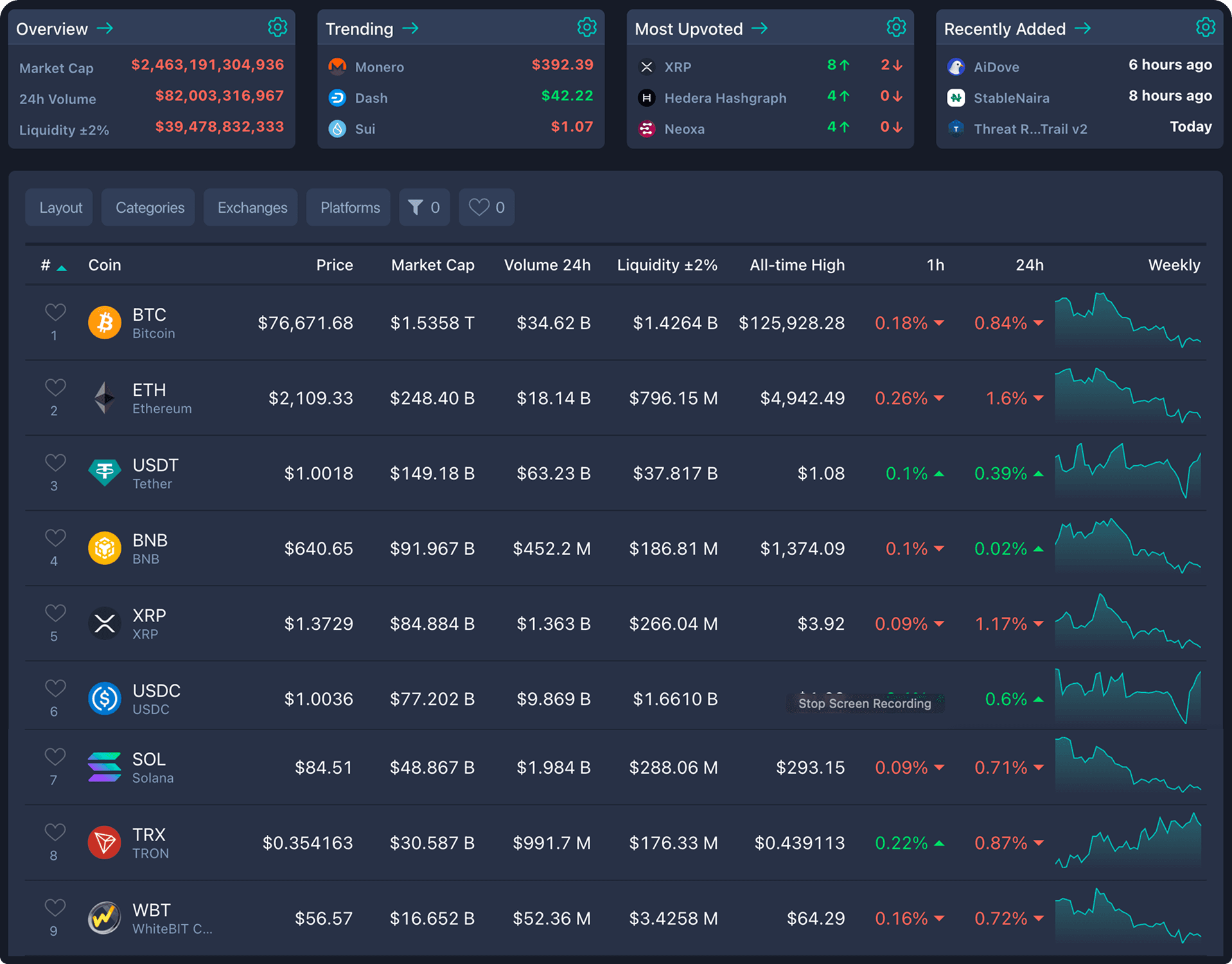Image resolution: width=1232 pixels, height=964 pixels.
Task: Sort table by Market Cap column
Action: tap(432, 265)
